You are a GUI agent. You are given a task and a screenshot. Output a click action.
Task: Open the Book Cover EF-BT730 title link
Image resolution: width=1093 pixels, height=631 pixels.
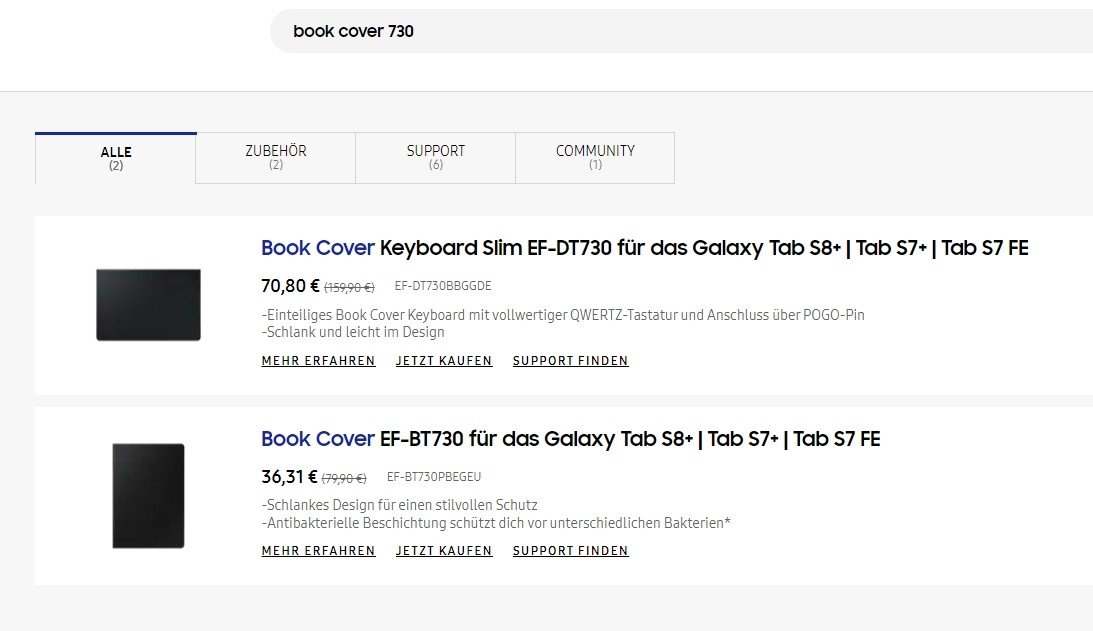tap(570, 439)
